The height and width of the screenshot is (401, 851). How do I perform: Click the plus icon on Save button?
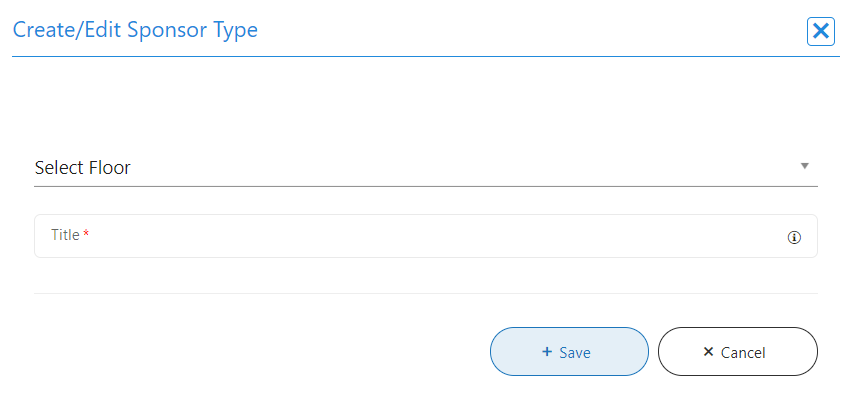tap(547, 352)
